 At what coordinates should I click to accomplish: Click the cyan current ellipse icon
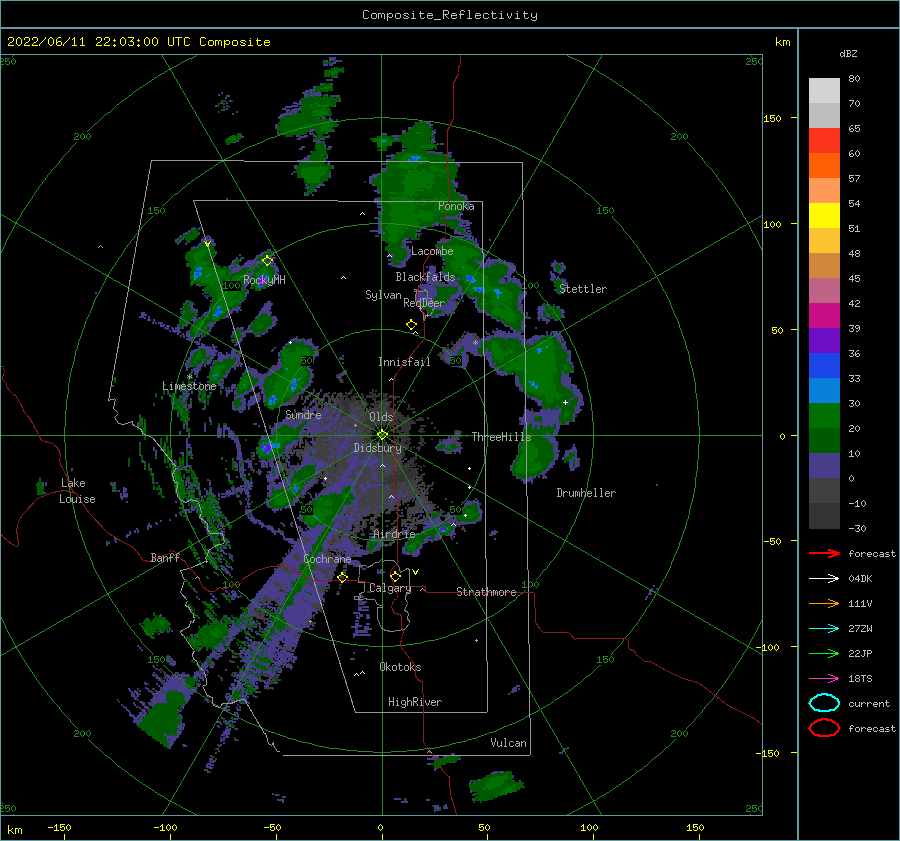tap(824, 703)
